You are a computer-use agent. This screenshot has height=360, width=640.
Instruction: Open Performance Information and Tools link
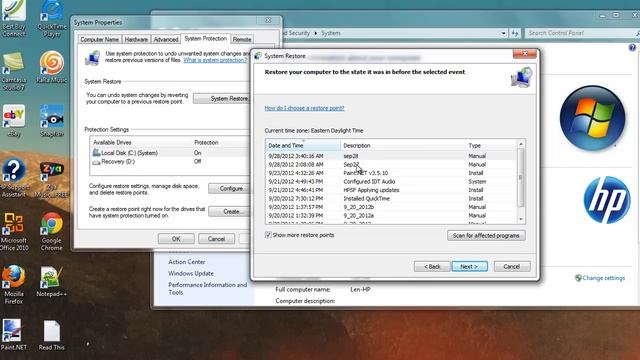pyautogui.click(x=207, y=289)
